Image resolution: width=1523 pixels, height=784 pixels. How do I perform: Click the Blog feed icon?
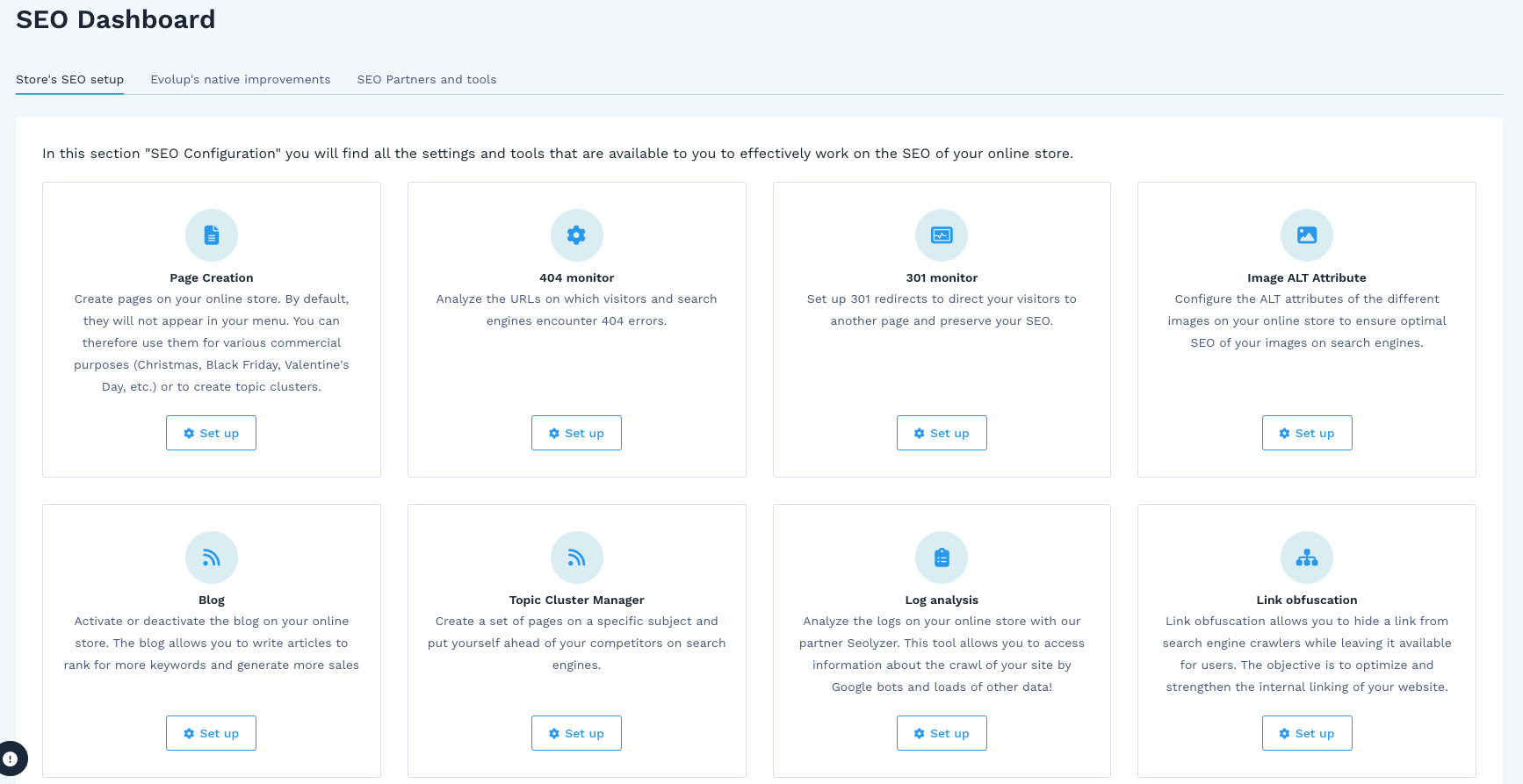coord(212,557)
